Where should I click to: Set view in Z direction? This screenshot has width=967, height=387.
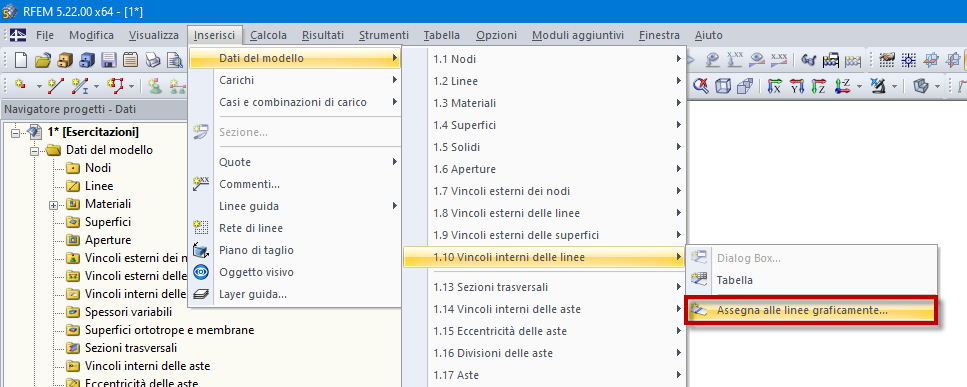tap(819, 86)
